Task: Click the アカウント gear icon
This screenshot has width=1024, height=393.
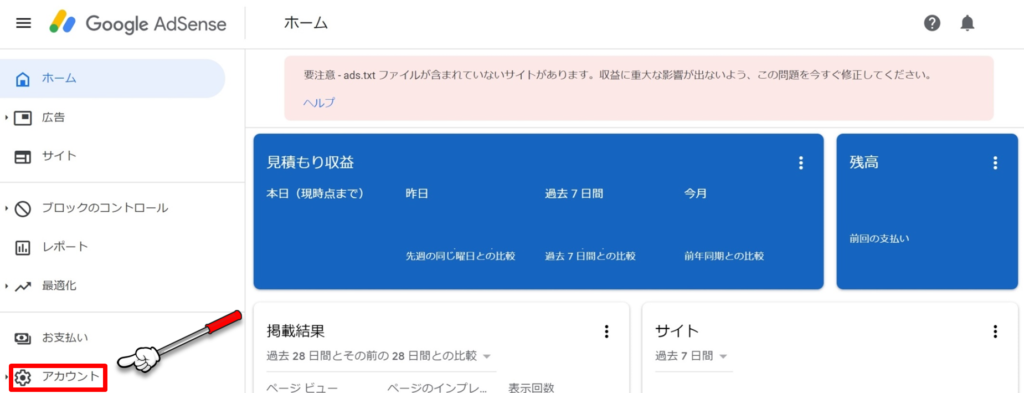Action: point(23,377)
